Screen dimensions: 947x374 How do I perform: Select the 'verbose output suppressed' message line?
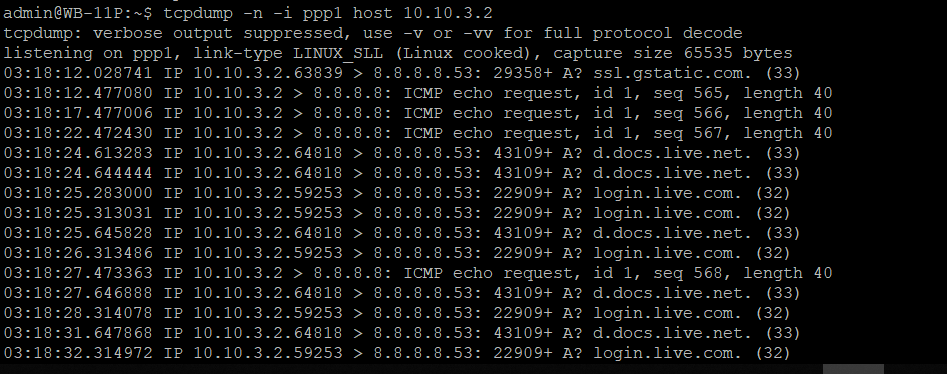coord(373,33)
